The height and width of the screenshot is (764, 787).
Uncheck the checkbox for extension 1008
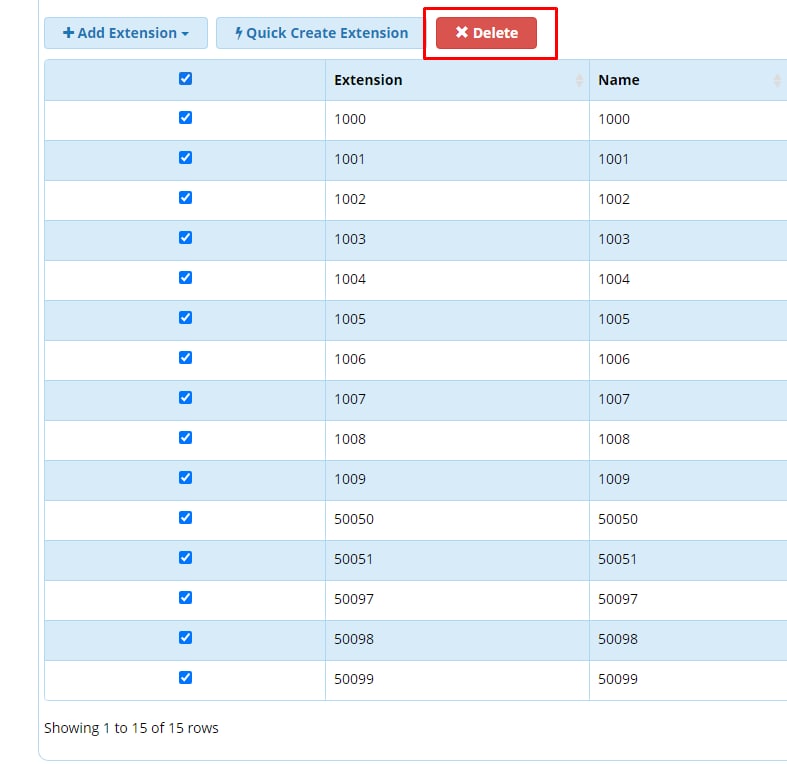pyautogui.click(x=185, y=437)
